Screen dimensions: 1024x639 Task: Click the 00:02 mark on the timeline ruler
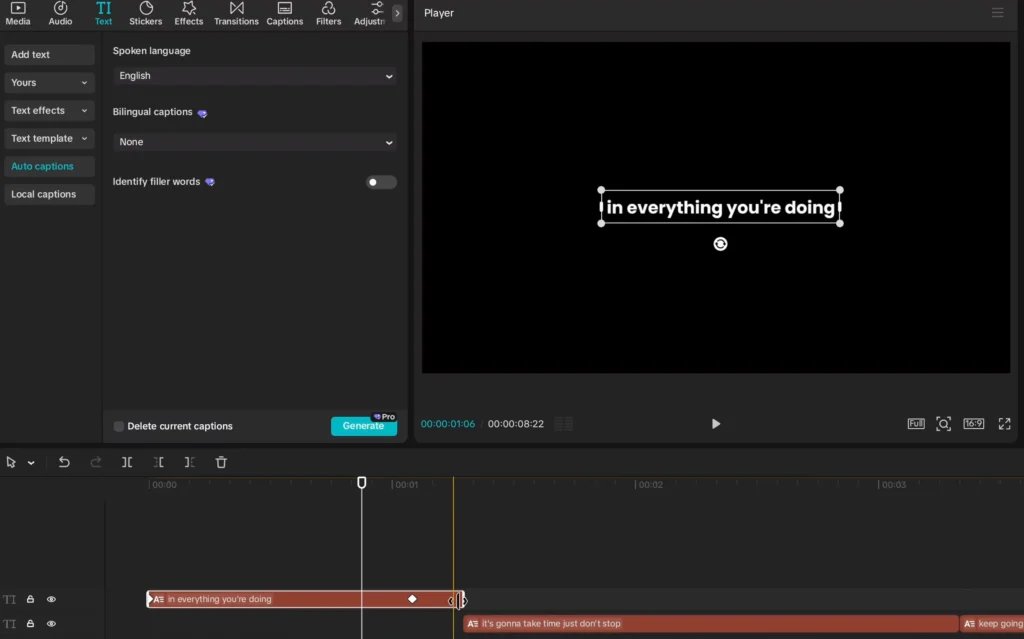pos(650,485)
